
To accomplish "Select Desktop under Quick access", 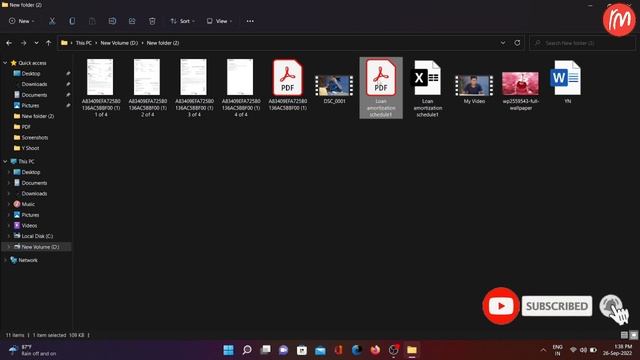I will (31, 73).
